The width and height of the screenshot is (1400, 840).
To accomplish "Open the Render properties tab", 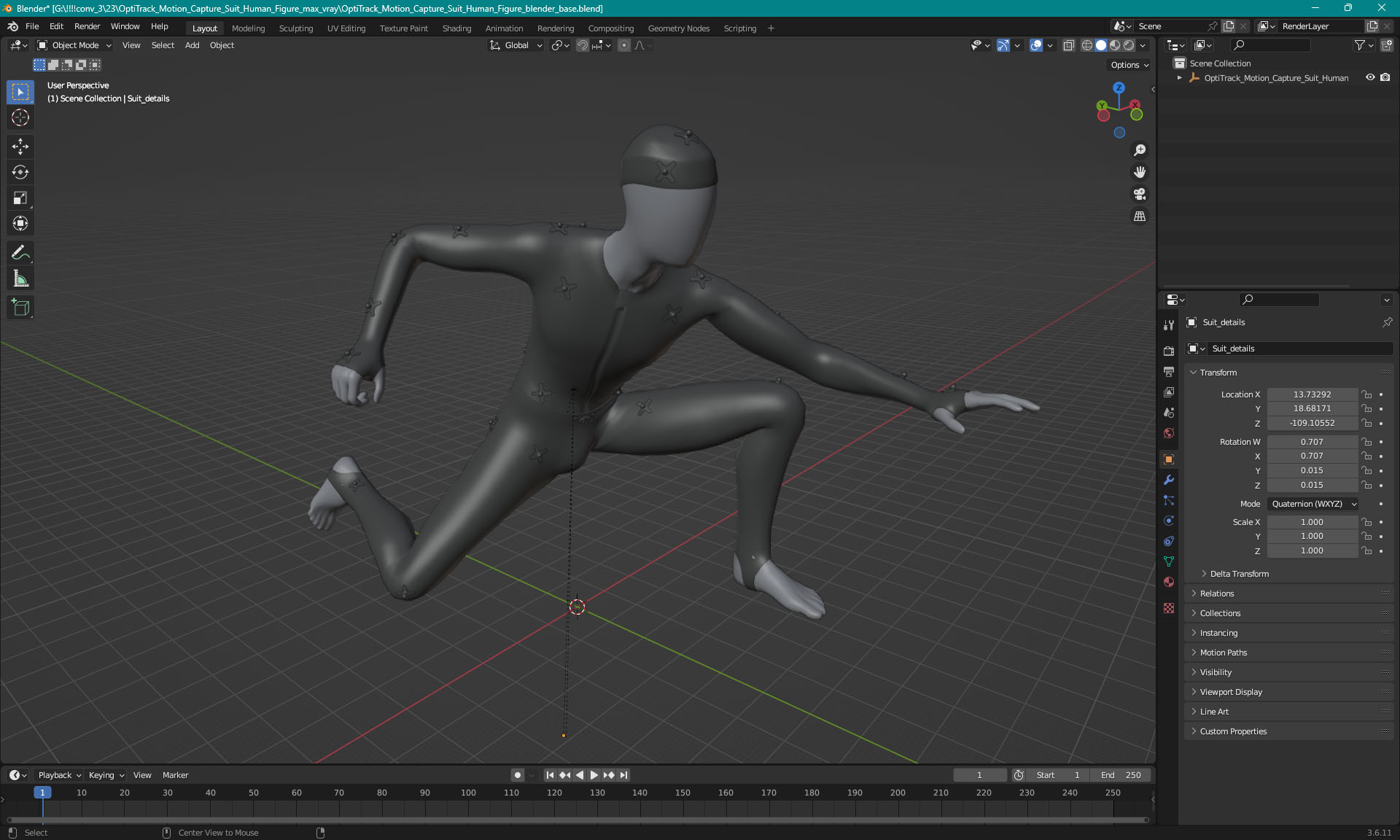I will [1169, 351].
